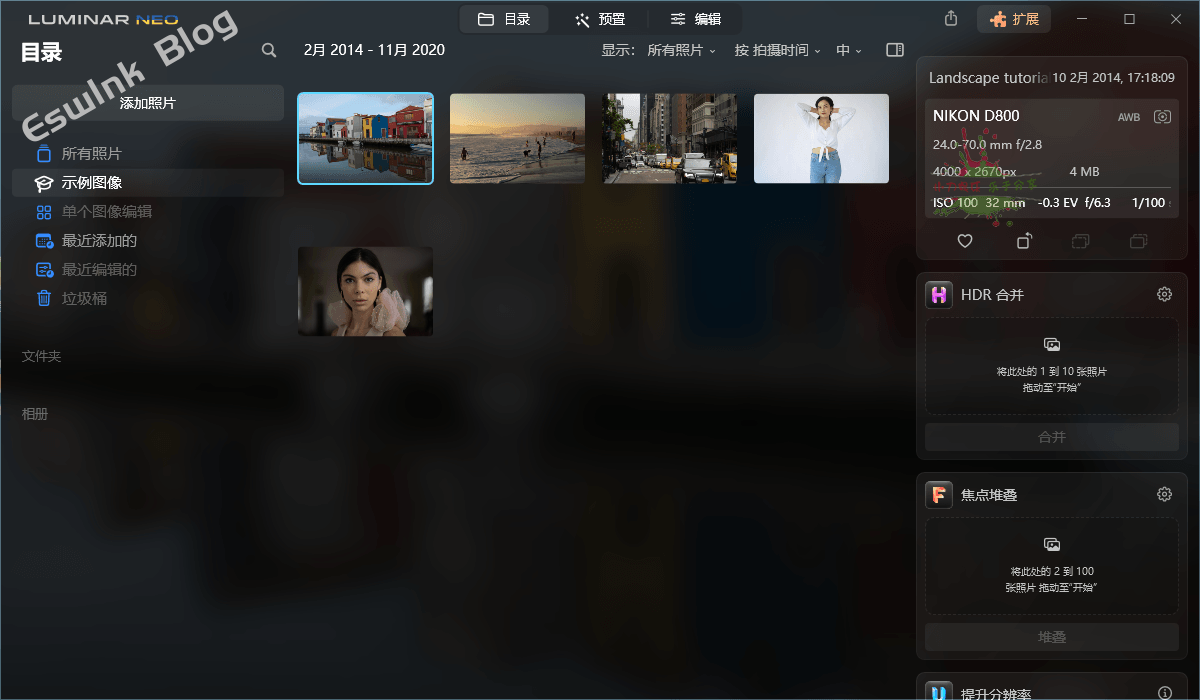This screenshot has width=1200, height=700.
Task: Select 所有照片 in the sidebar
Action: point(91,154)
